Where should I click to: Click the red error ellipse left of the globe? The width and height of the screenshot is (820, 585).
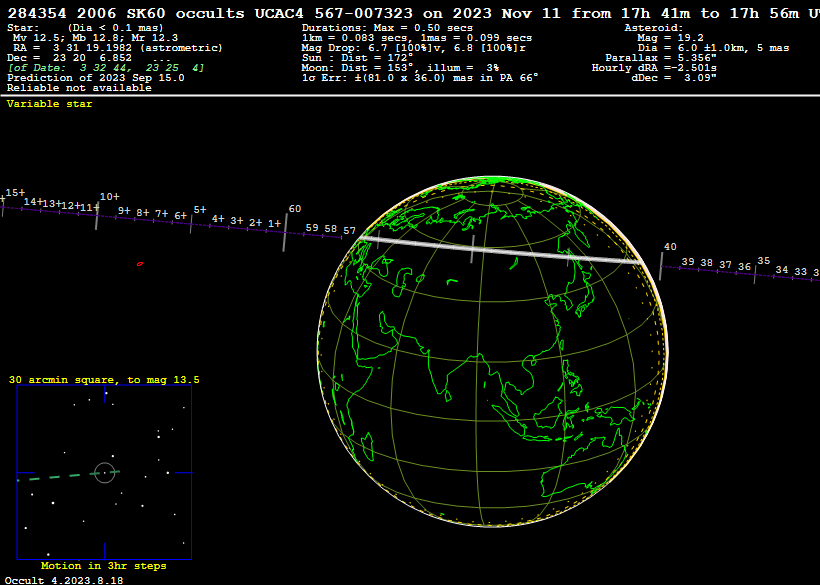coord(140,264)
